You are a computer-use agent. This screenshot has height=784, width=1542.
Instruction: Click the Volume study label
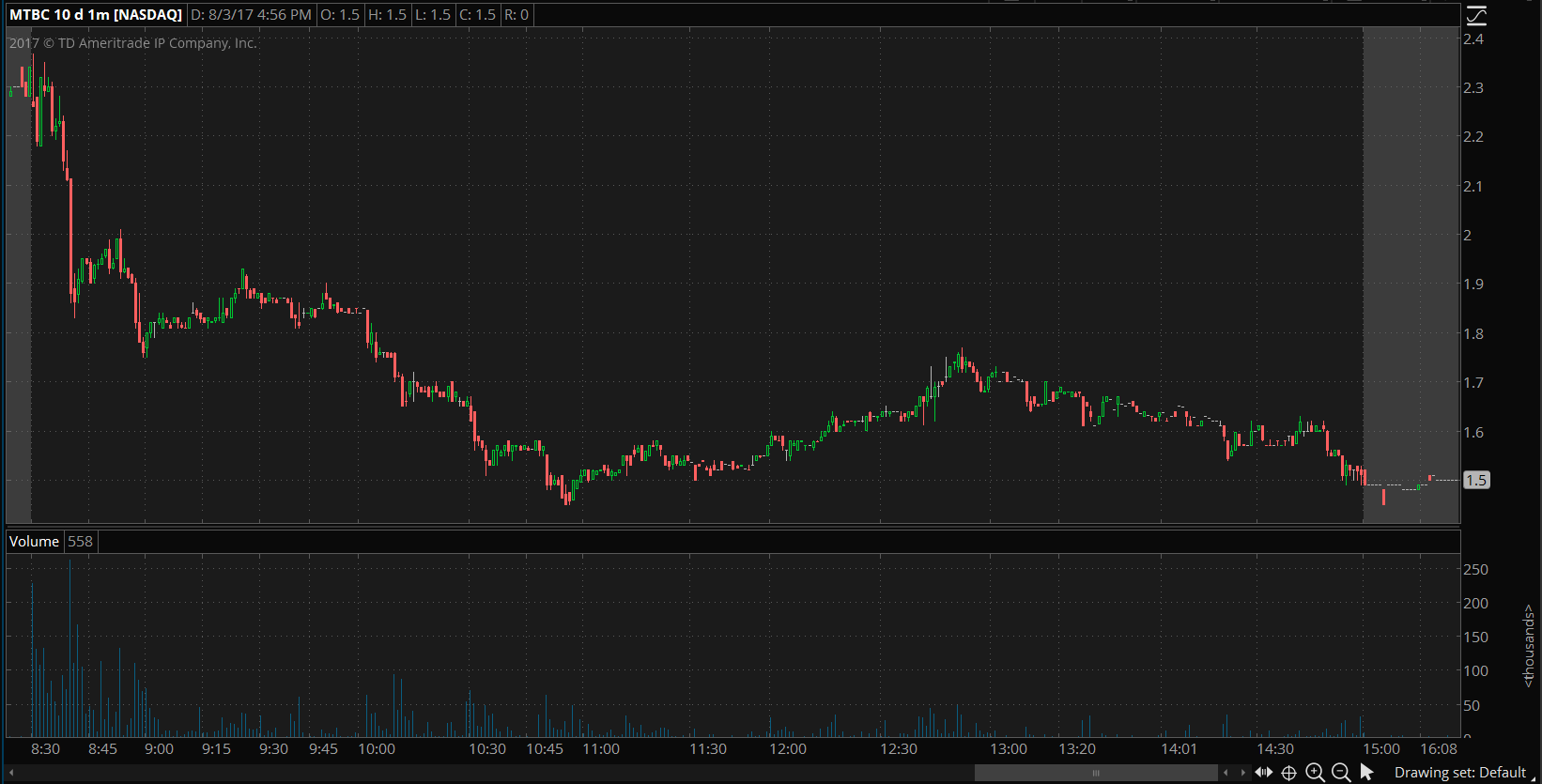tap(34, 542)
